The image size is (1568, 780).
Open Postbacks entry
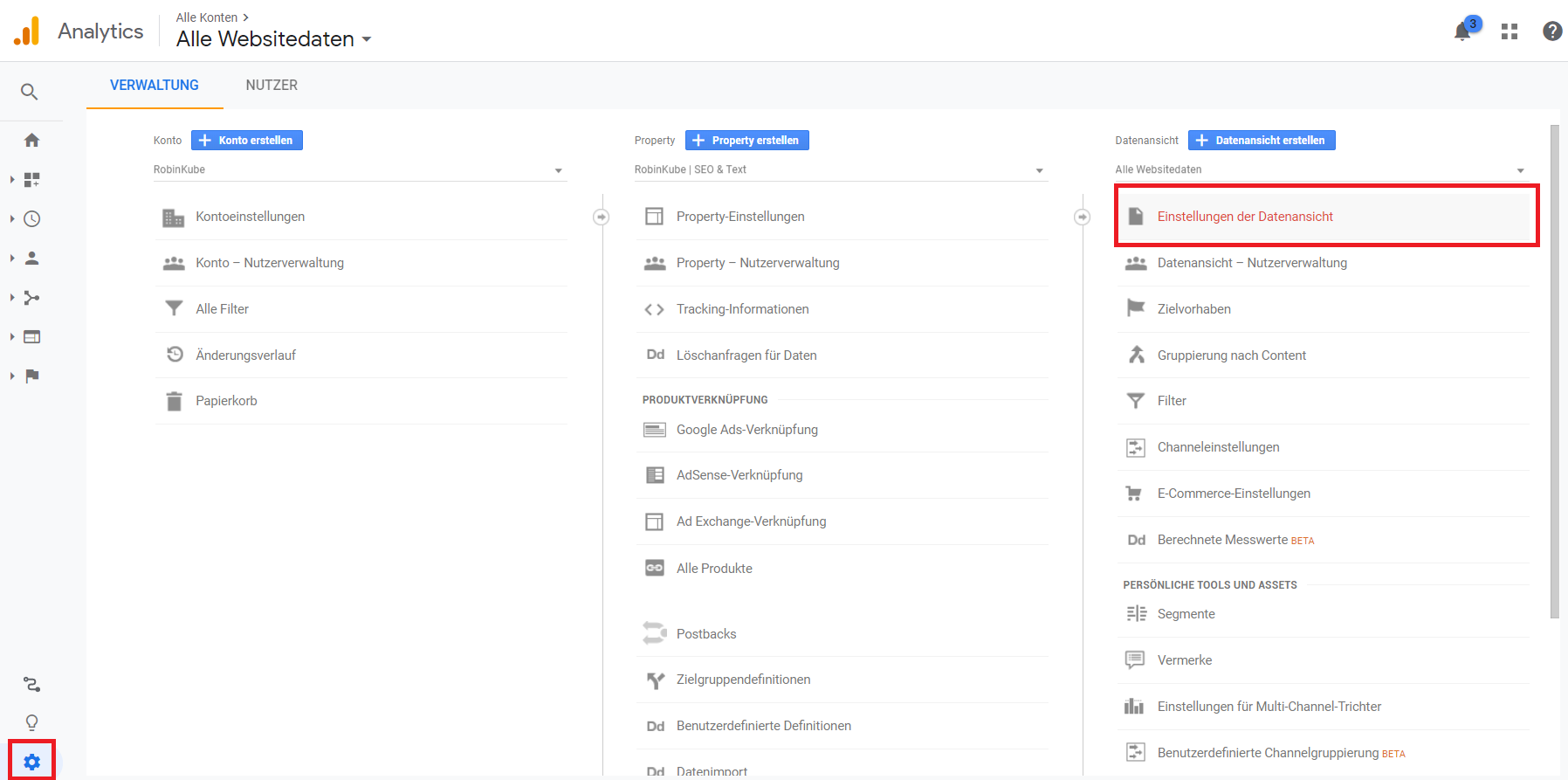point(842,634)
